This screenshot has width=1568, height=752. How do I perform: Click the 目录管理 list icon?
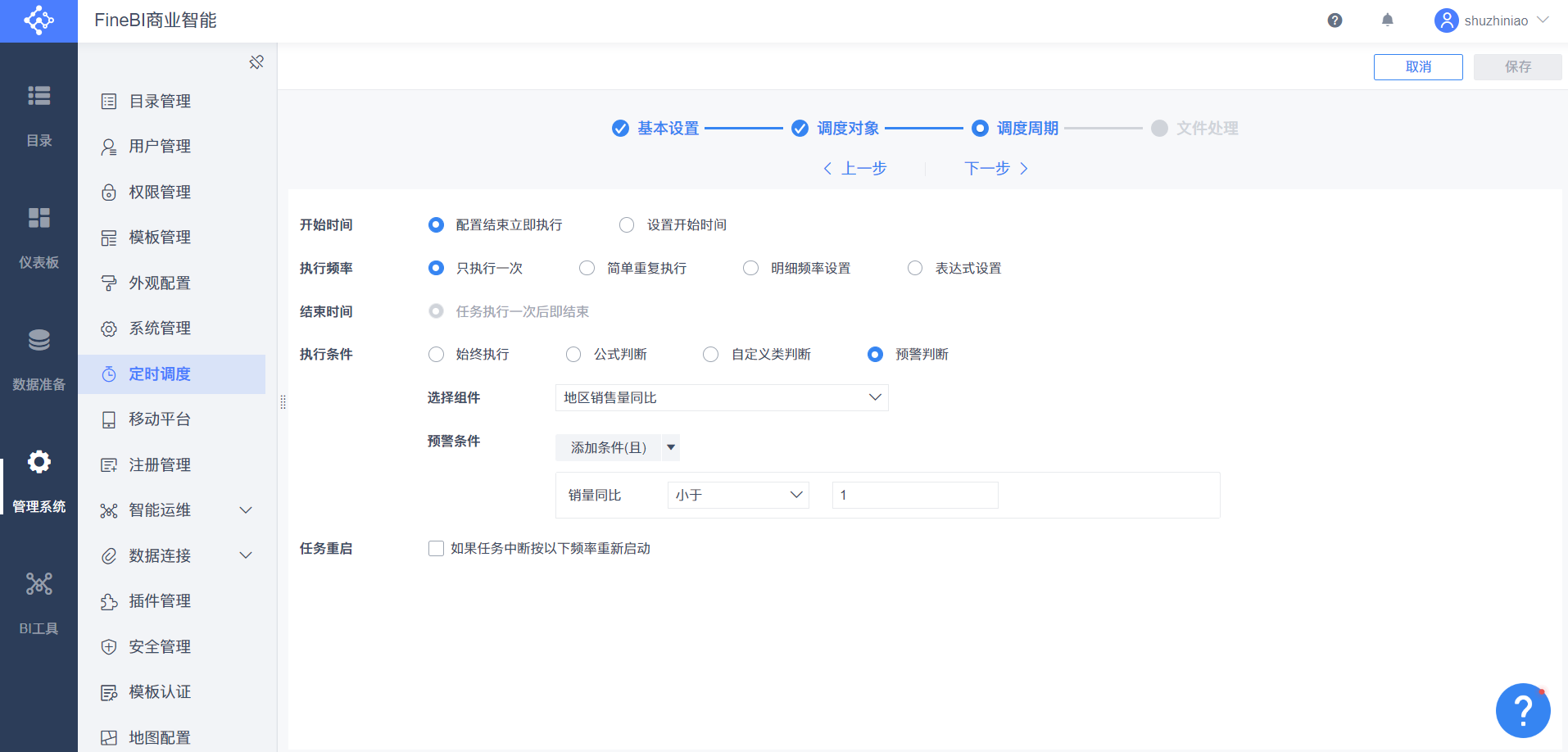[x=109, y=102]
